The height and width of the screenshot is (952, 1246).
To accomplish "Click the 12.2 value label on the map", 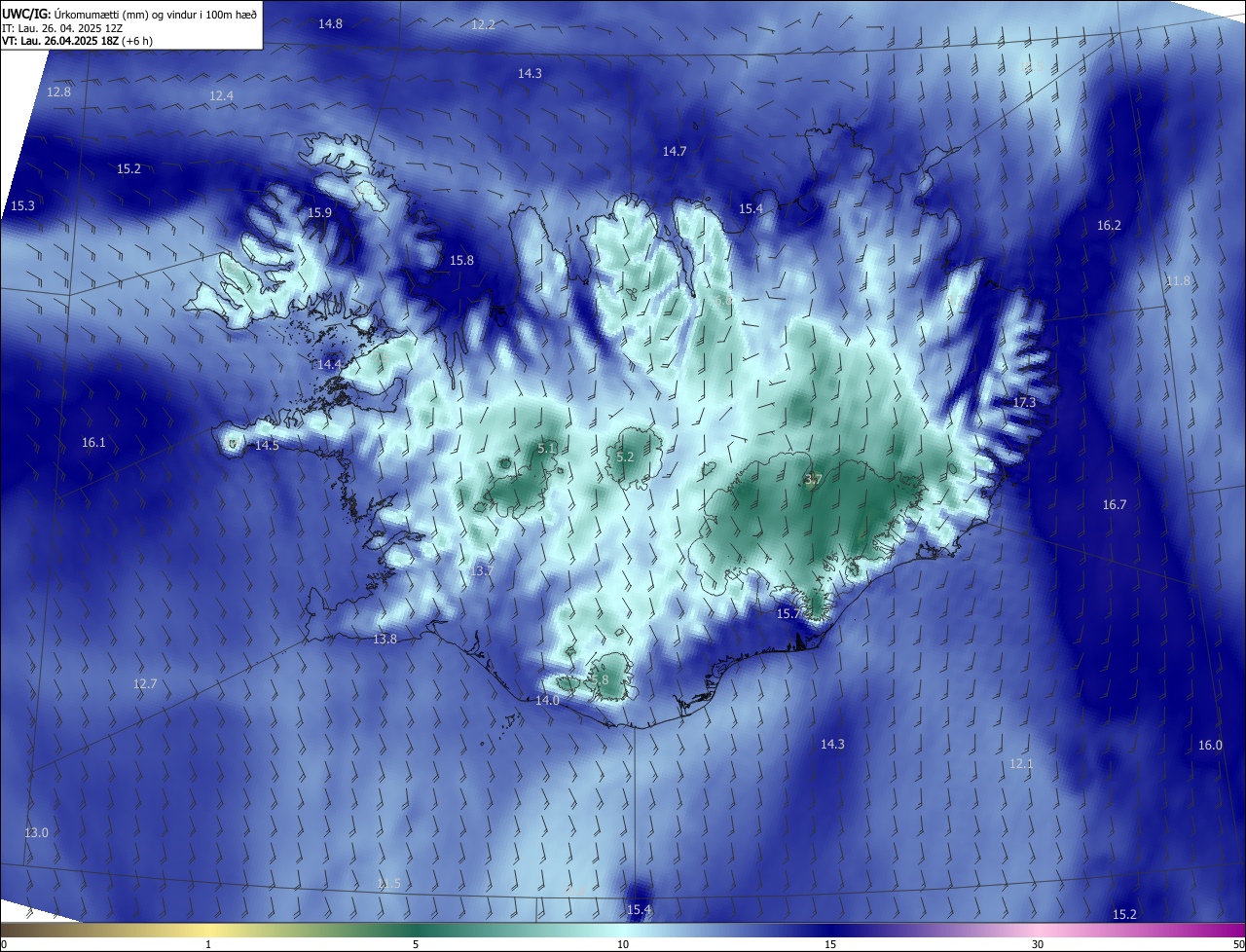I will coord(483,24).
